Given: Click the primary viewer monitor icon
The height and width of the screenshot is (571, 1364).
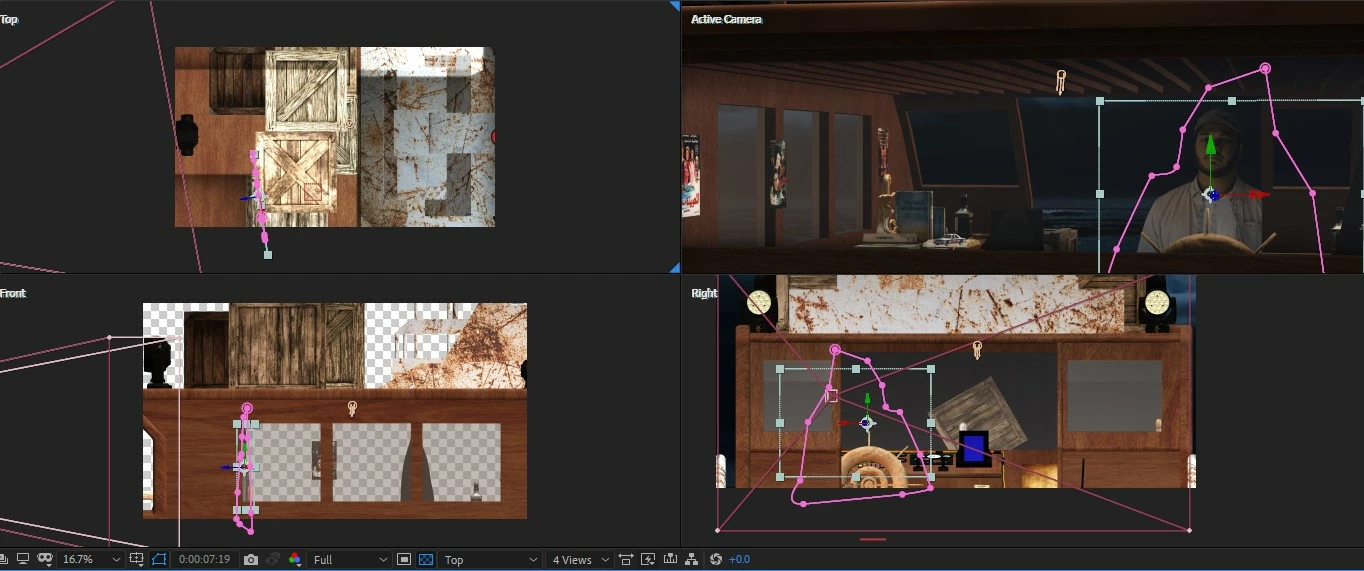Looking at the screenshot, I should (x=23, y=560).
